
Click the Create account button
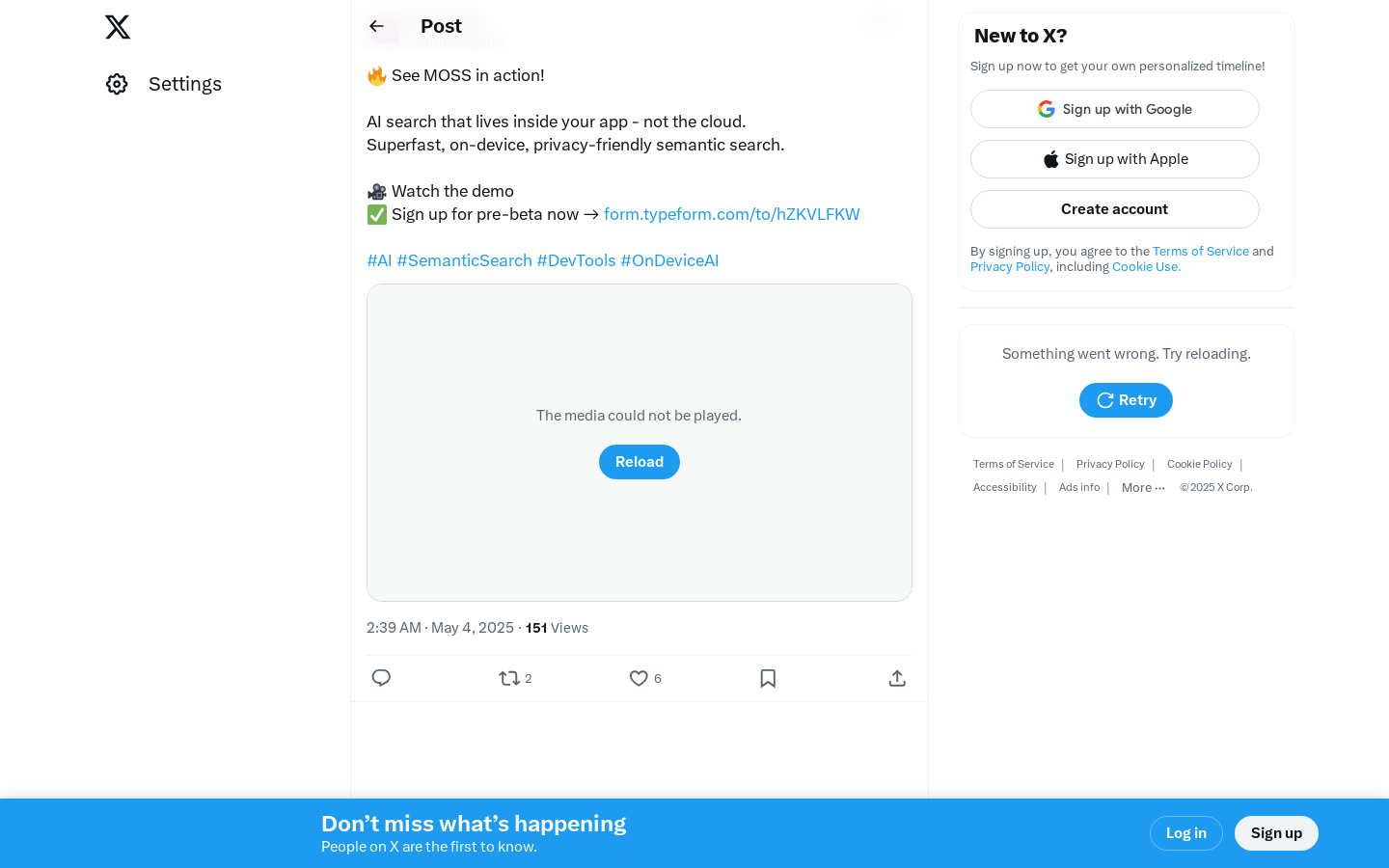1115,209
